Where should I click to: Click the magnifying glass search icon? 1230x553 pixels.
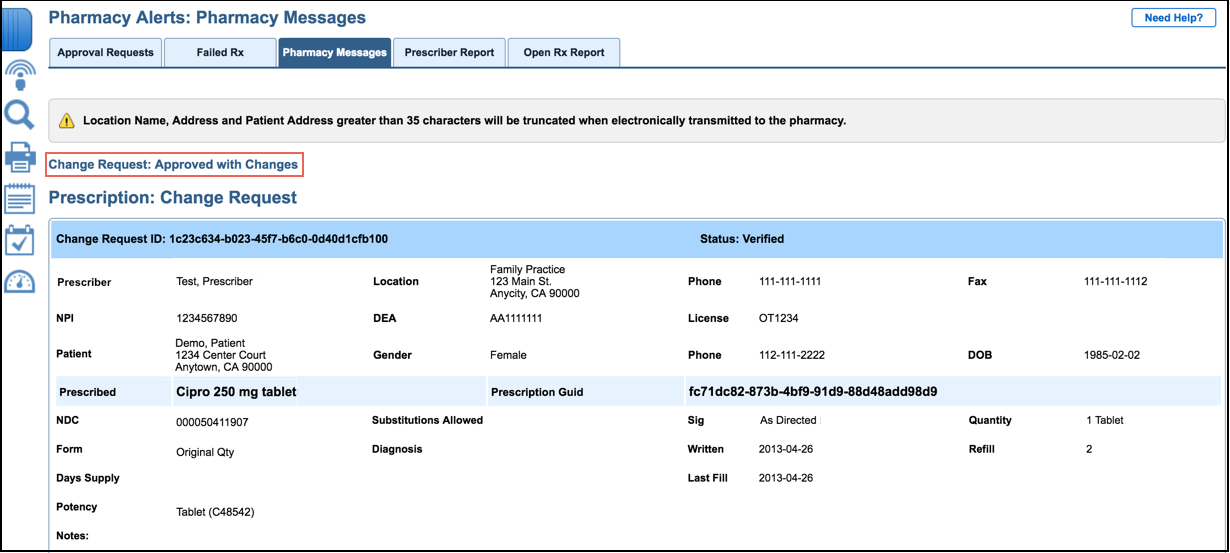[x=20, y=115]
